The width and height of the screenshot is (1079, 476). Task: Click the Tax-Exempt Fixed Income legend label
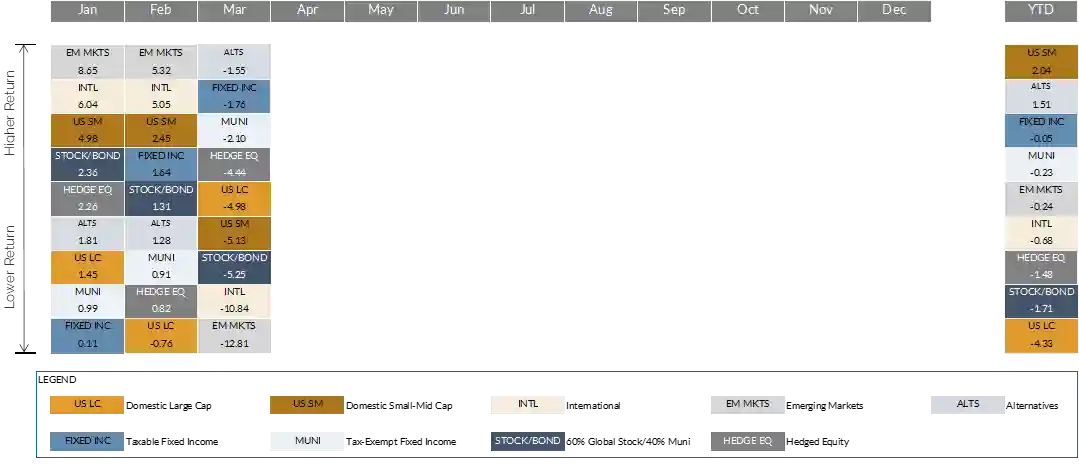click(x=401, y=442)
